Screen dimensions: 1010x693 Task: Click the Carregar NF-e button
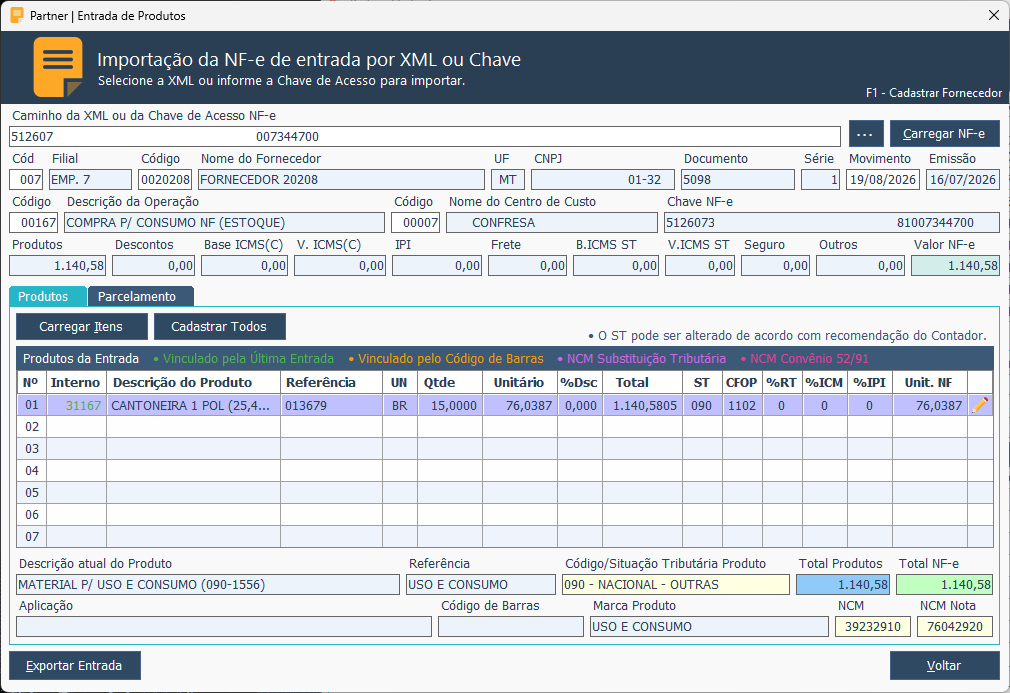point(944,134)
